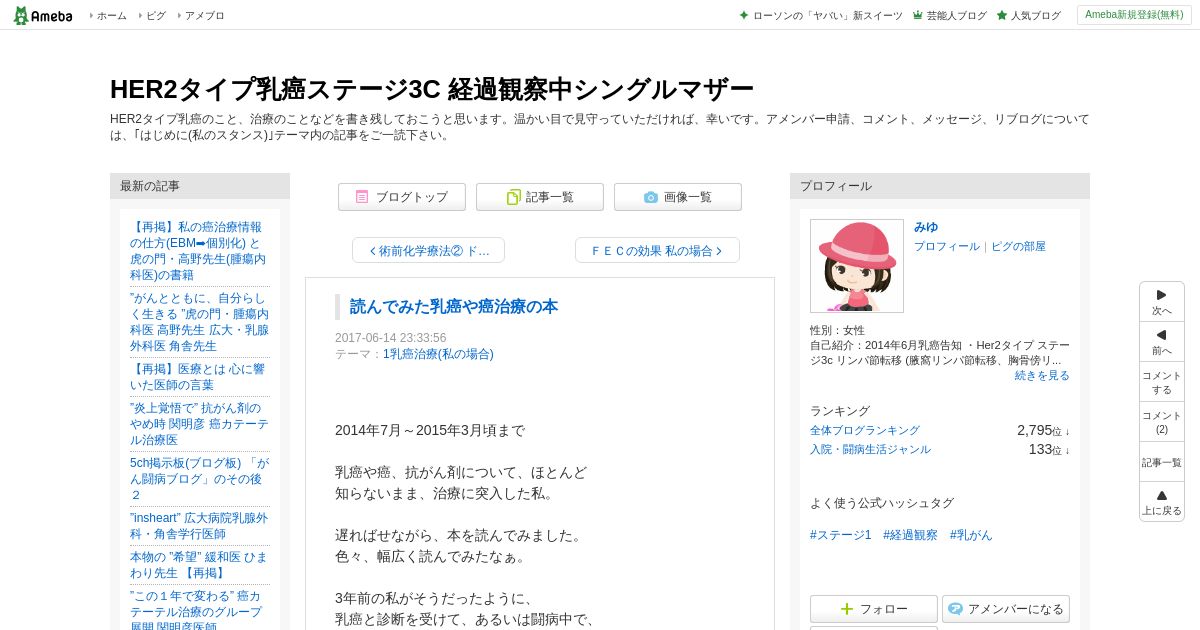The width and height of the screenshot is (1200, 630).
Task: Open the later post ＦＥＣの効果 私の場合
Action: [657, 250]
